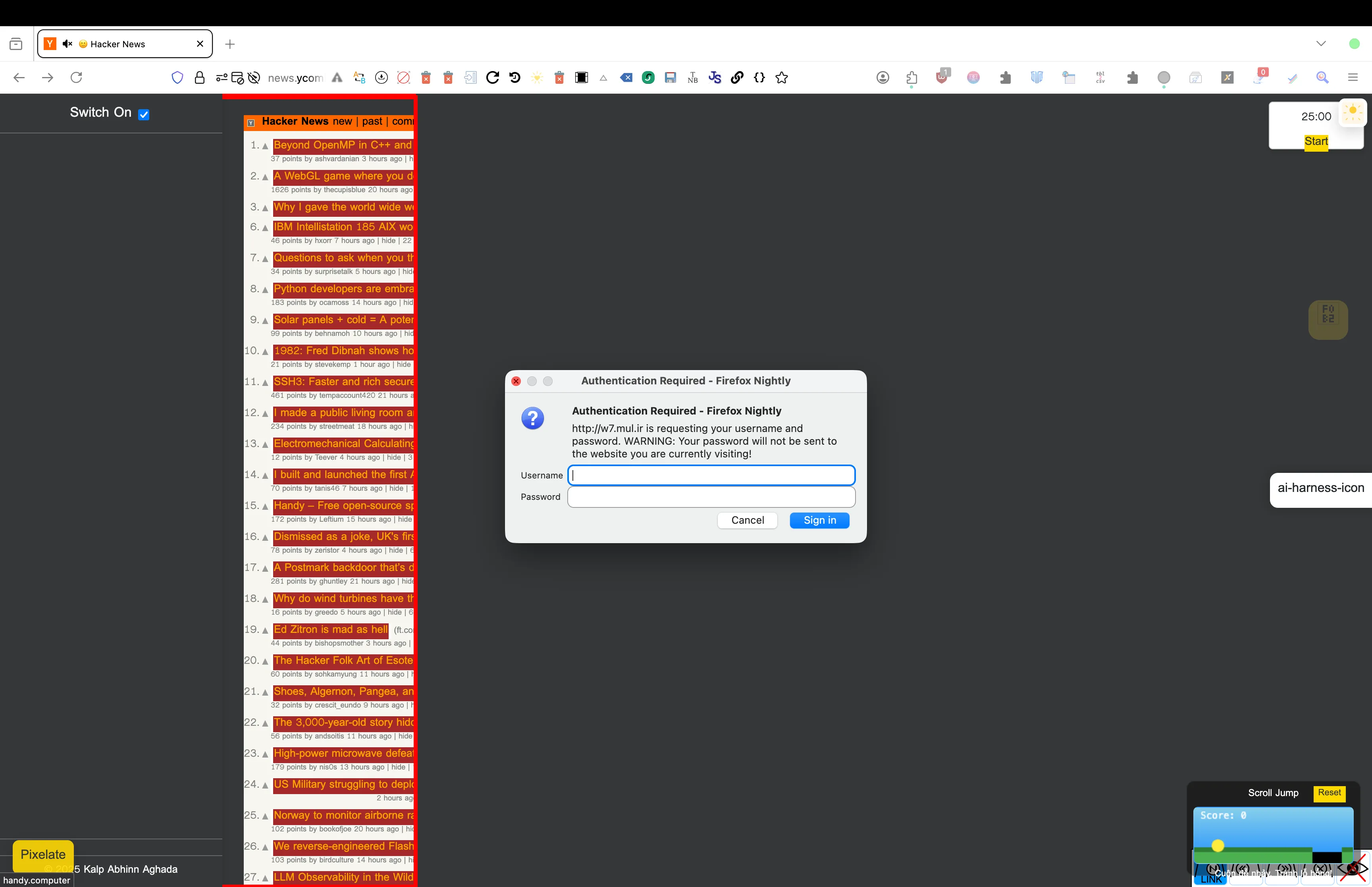Open the tracking protection shield

coord(177,77)
